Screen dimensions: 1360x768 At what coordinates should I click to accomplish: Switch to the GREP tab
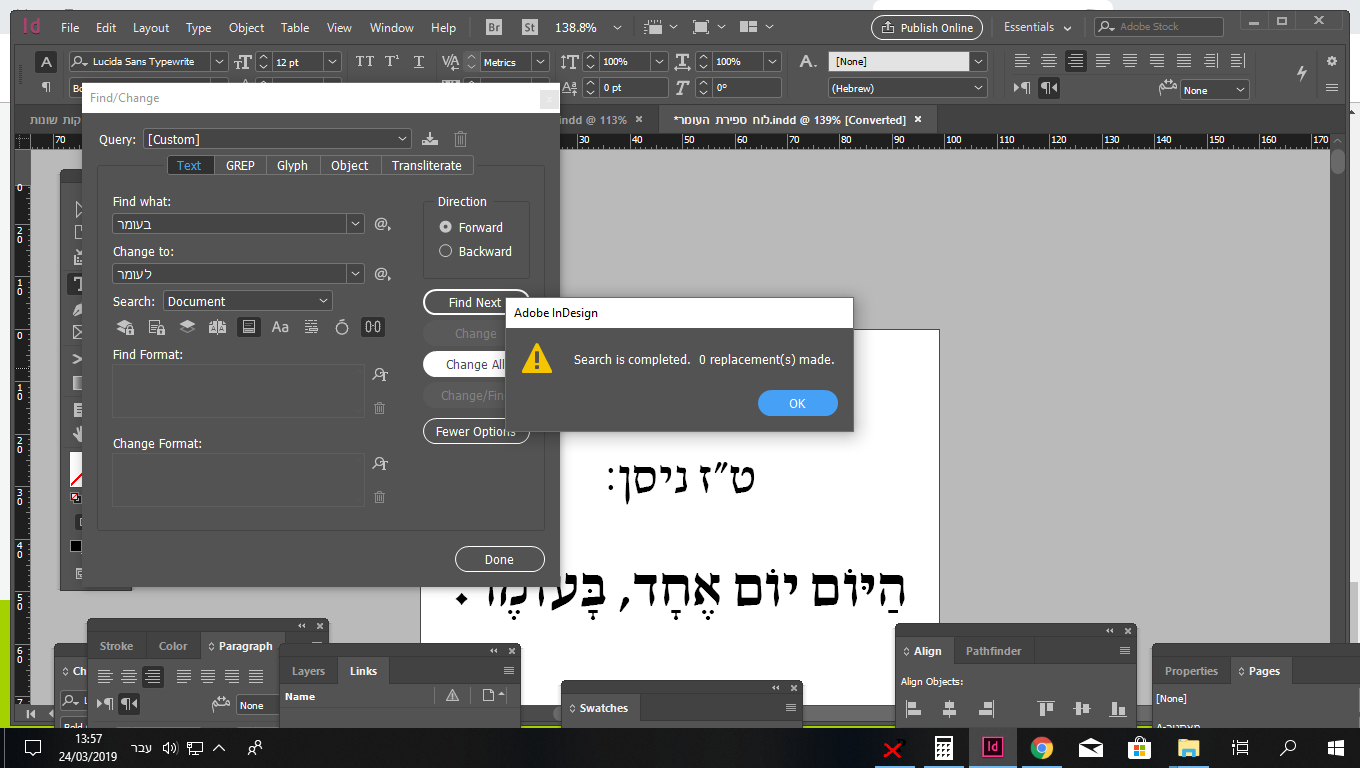point(240,165)
